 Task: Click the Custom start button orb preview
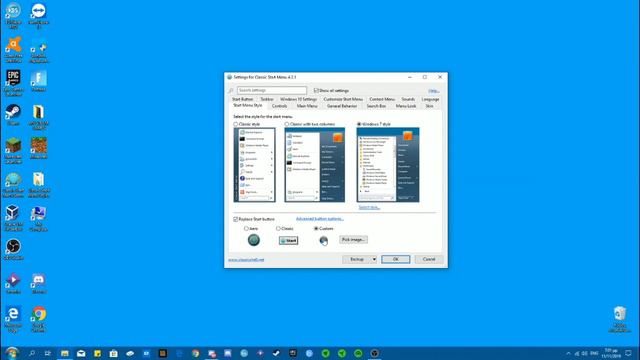click(323, 240)
